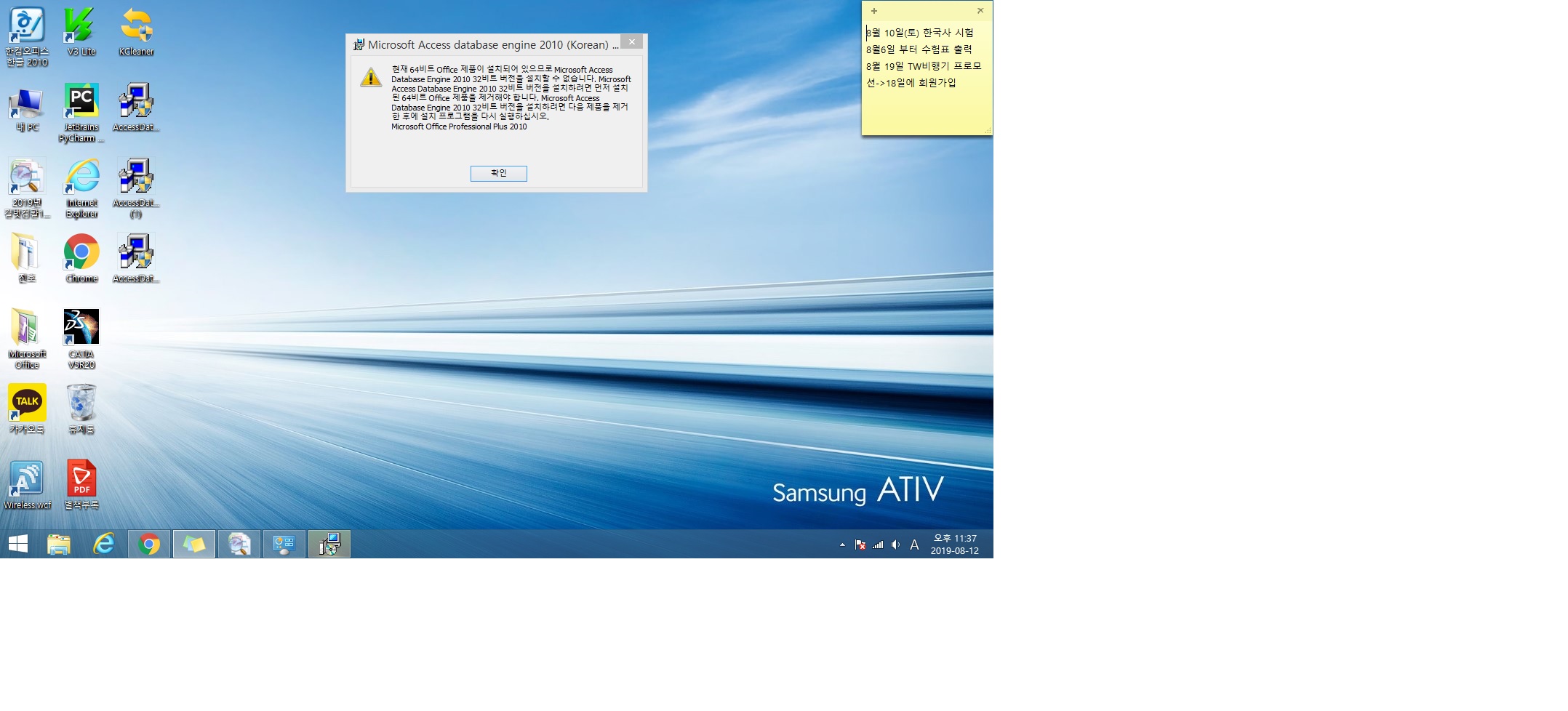Viewport: 1568px width, 711px height.
Task: Click the Windows Start button
Action: coord(18,544)
